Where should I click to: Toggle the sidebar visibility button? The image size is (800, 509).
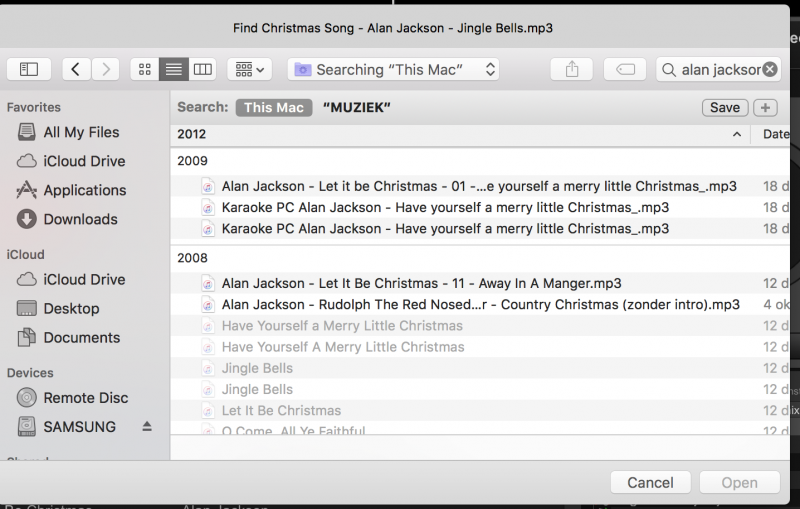pyautogui.click(x=29, y=69)
